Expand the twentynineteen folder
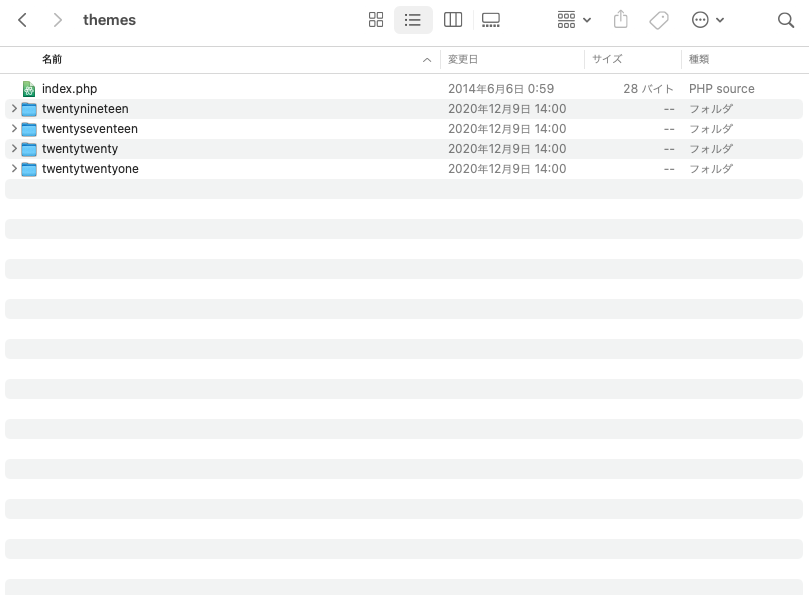 click(14, 109)
